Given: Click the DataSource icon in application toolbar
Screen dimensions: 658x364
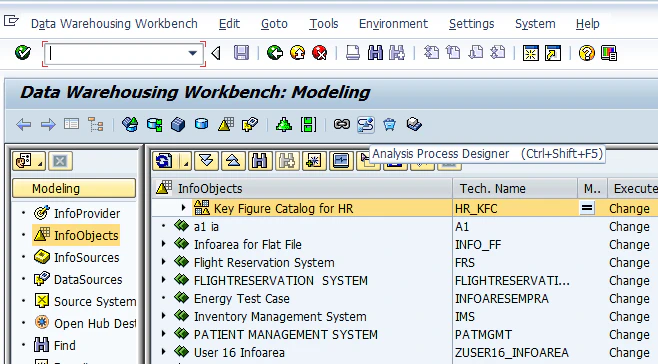Looking at the screenshot, I should [250, 124].
